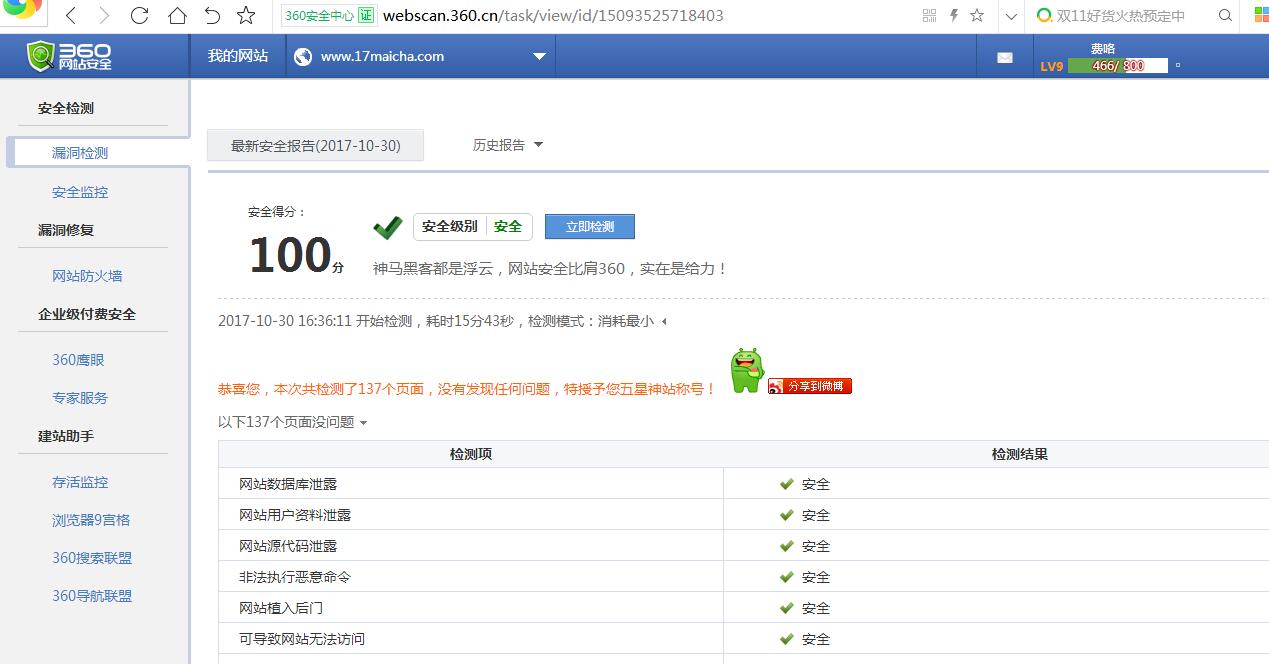Click the search box reading 双11好货火热预定中
This screenshot has height=664, width=1269.
click(1121, 16)
